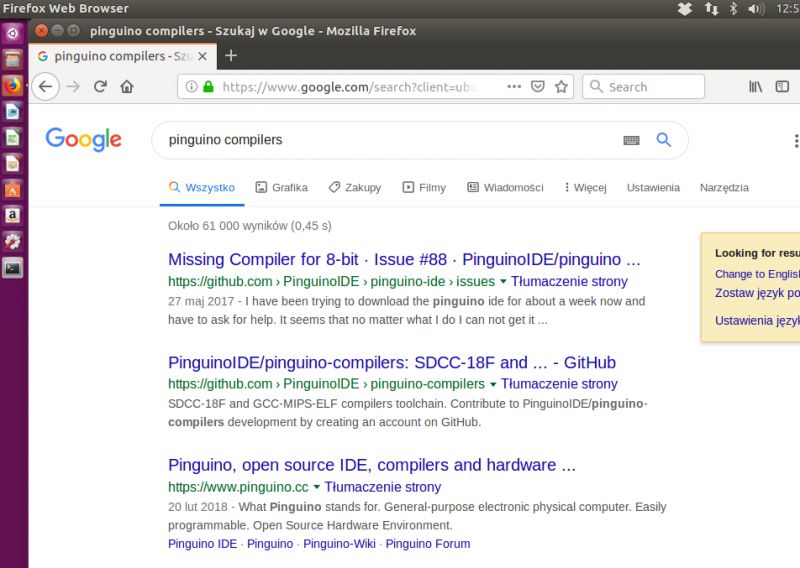Open page actions three-dot menu in address bar
The width and height of the screenshot is (800, 568).
tap(514, 87)
